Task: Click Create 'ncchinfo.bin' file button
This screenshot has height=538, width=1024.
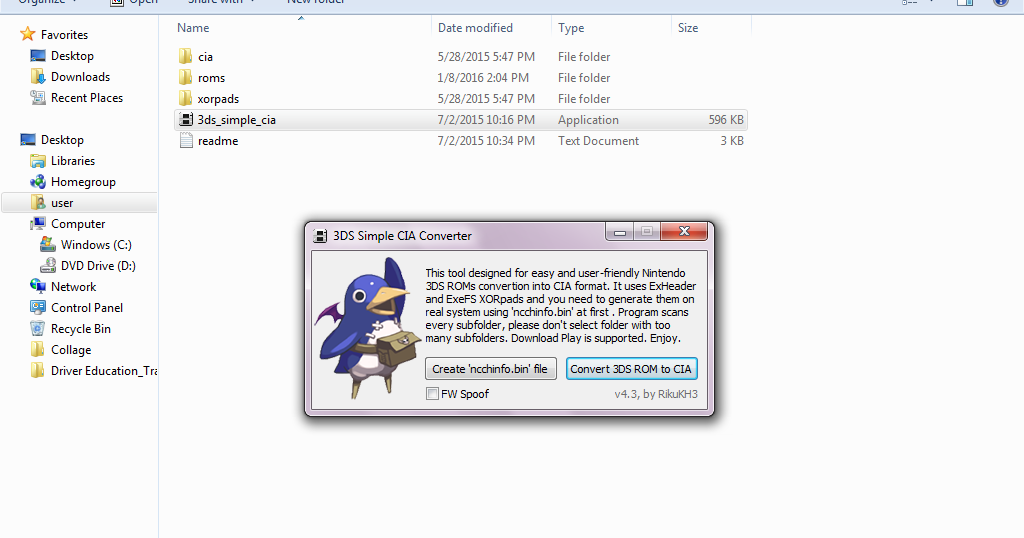Action: pos(490,369)
